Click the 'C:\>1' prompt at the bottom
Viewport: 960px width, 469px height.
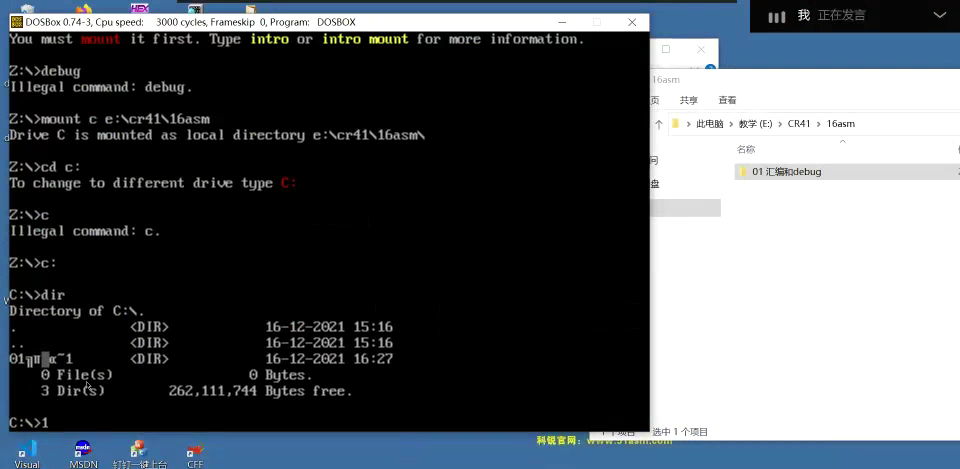(29, 422)
